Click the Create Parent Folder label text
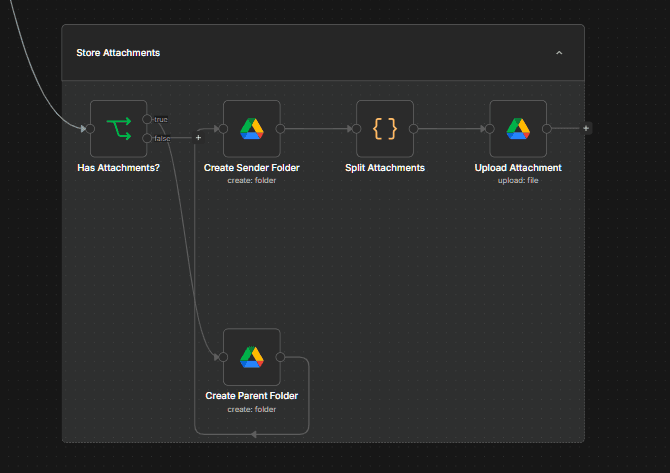Viewport: 670px width, 473px height. point(252,396)
